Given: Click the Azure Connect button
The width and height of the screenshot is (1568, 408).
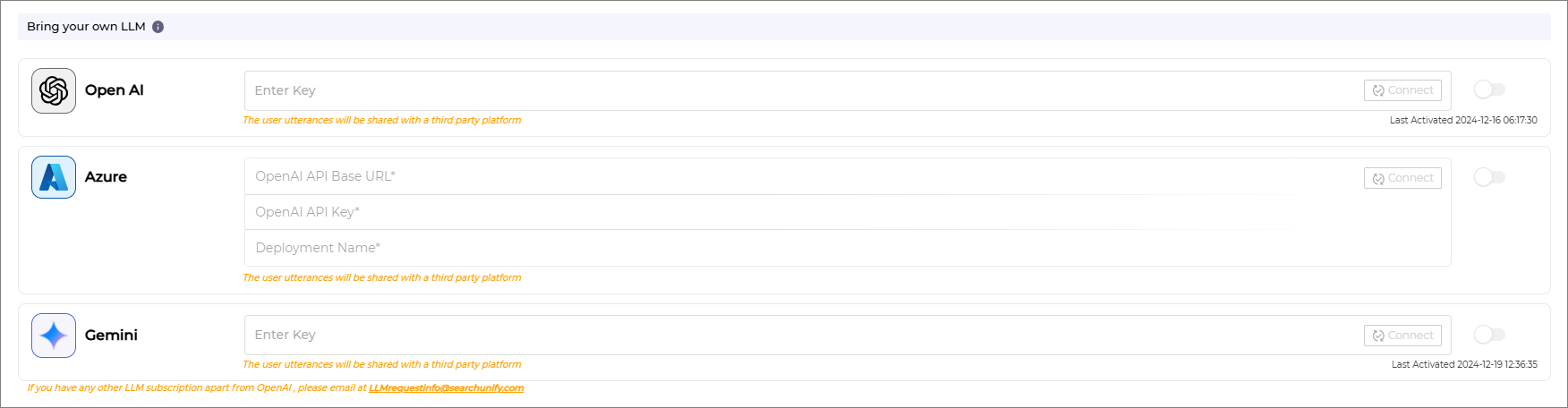Looking at the screenshot, I should 1402,178.
